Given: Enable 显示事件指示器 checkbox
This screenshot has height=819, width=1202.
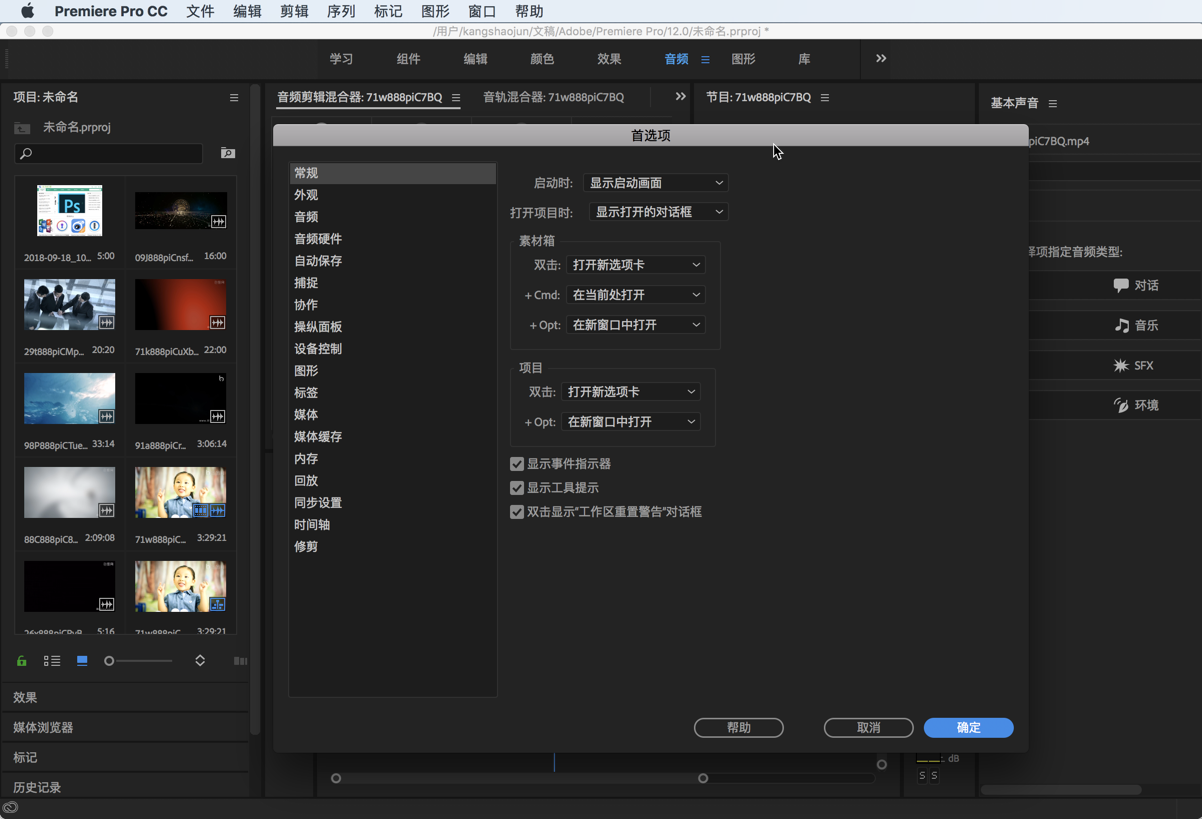Looking at the screenshot, I should [517, 463].
